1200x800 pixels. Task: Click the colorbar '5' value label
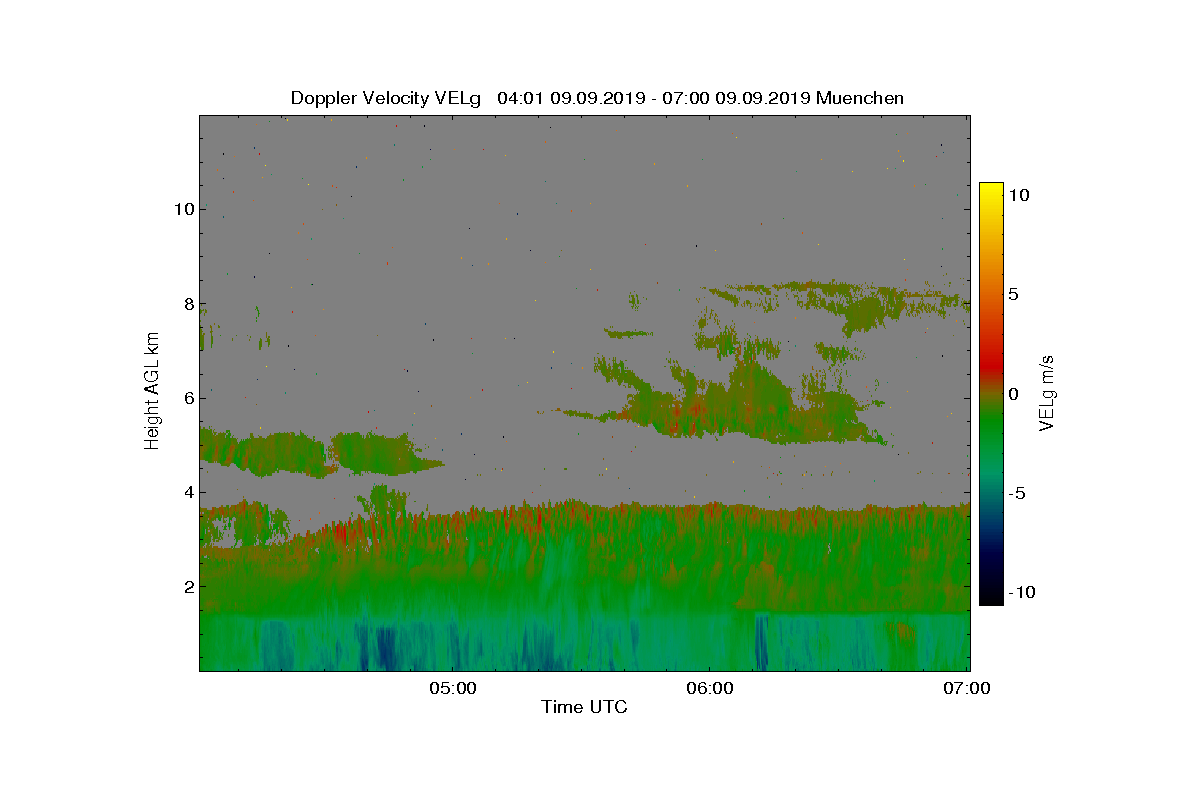pyautogui.click(x=1013, y=295)
